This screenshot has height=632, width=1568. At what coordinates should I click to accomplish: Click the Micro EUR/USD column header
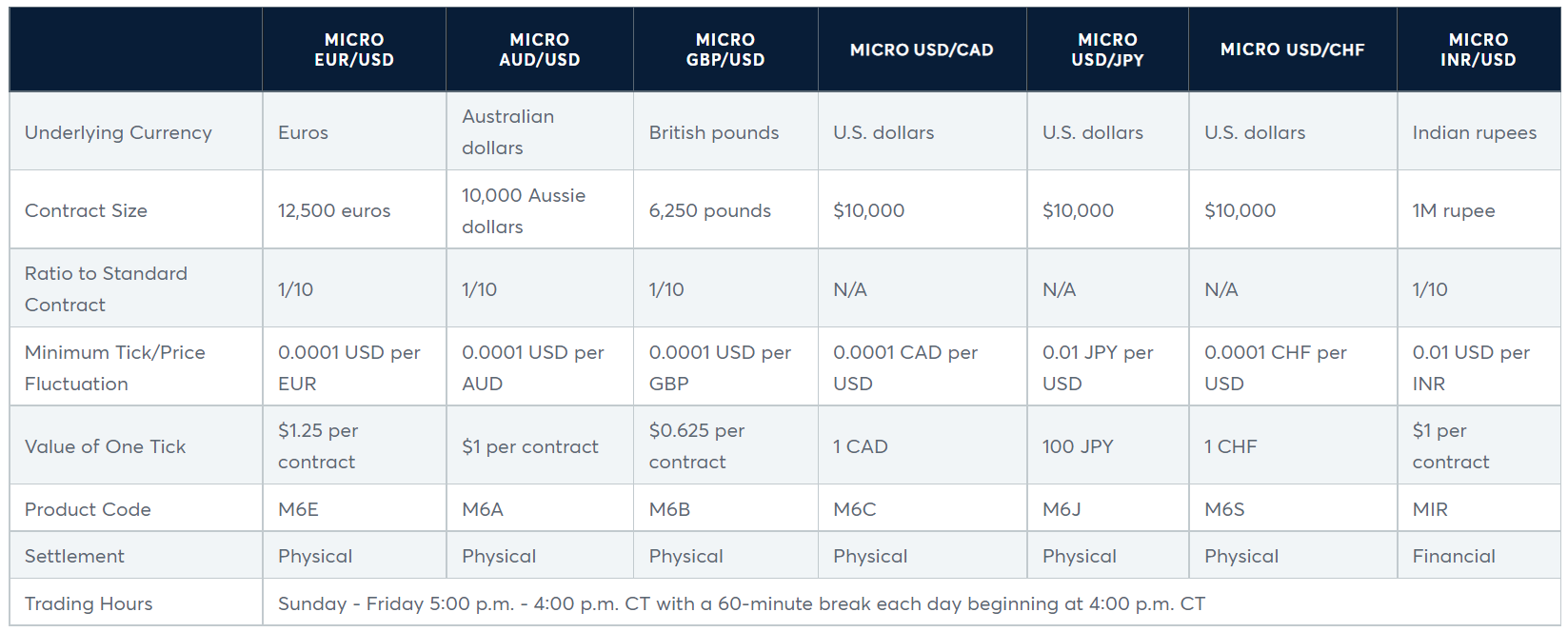pyautogui.click(x=353, y=49)
